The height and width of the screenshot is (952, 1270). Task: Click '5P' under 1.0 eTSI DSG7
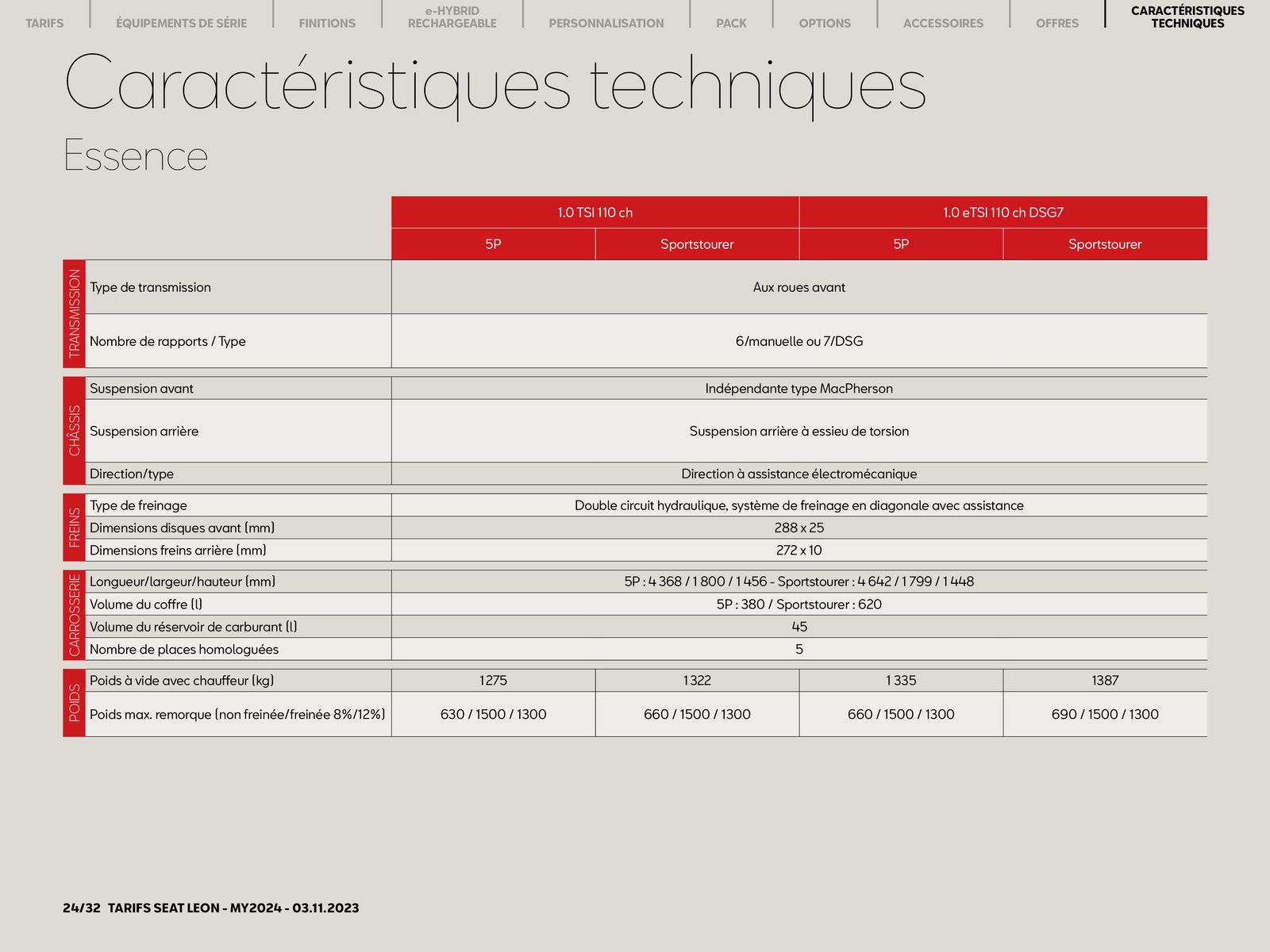[x=901, y=244]
